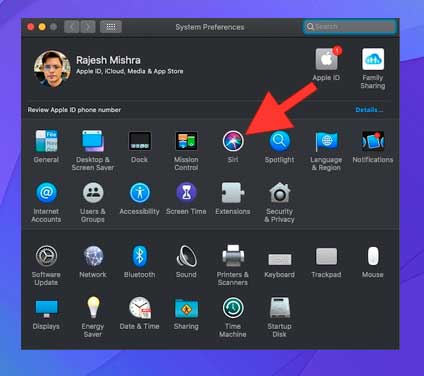Focus the Search field
Image resolution: width=424 pixels, height=376 pixels.
point(350,27)
